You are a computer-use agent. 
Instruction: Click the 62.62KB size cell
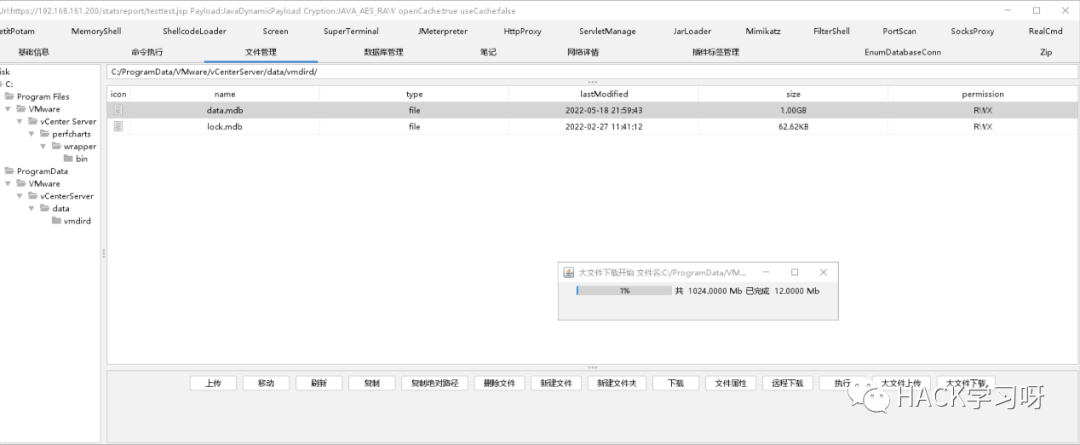click(793, 126)
